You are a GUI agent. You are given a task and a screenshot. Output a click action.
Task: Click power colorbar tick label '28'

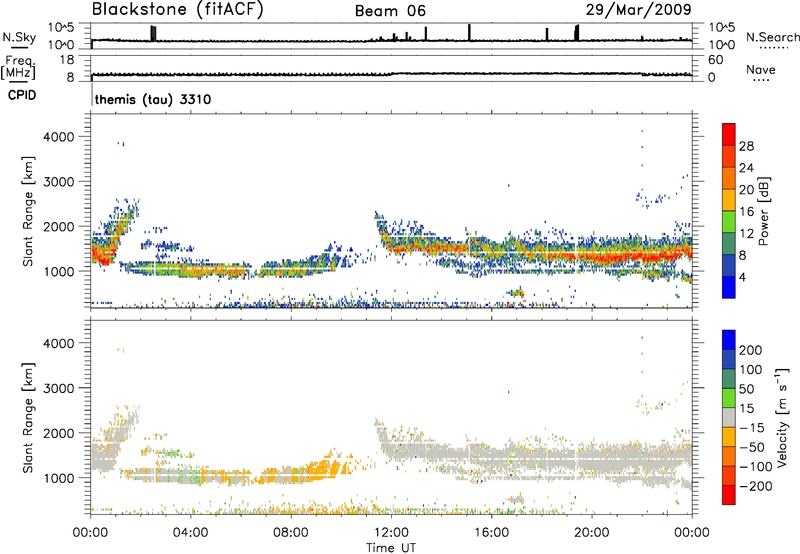[x=746, y=146]
